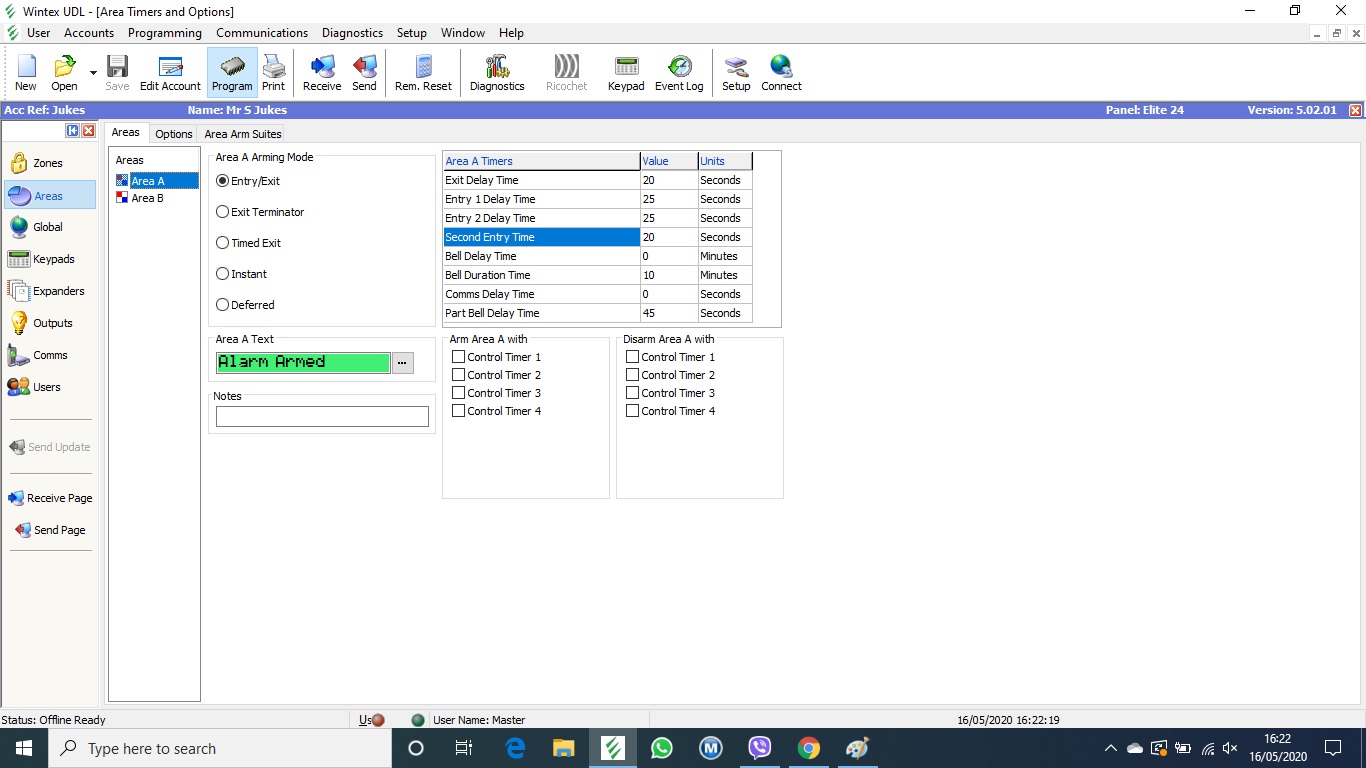Screen dimensions: 1366x768
Task: Click the Value column header
Action: [x=668, y=161]
